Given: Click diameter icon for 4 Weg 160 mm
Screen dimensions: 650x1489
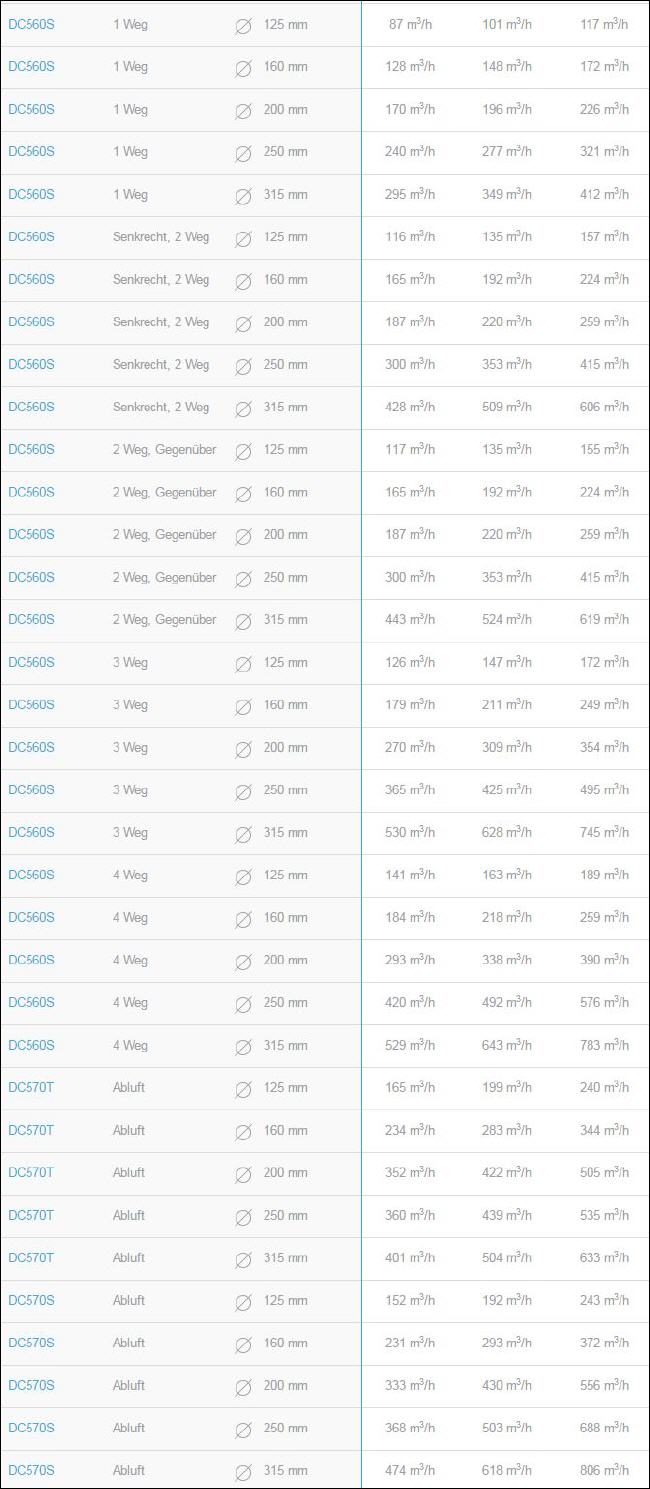Looking at the screenshot, I should click(x=242, y=919).
